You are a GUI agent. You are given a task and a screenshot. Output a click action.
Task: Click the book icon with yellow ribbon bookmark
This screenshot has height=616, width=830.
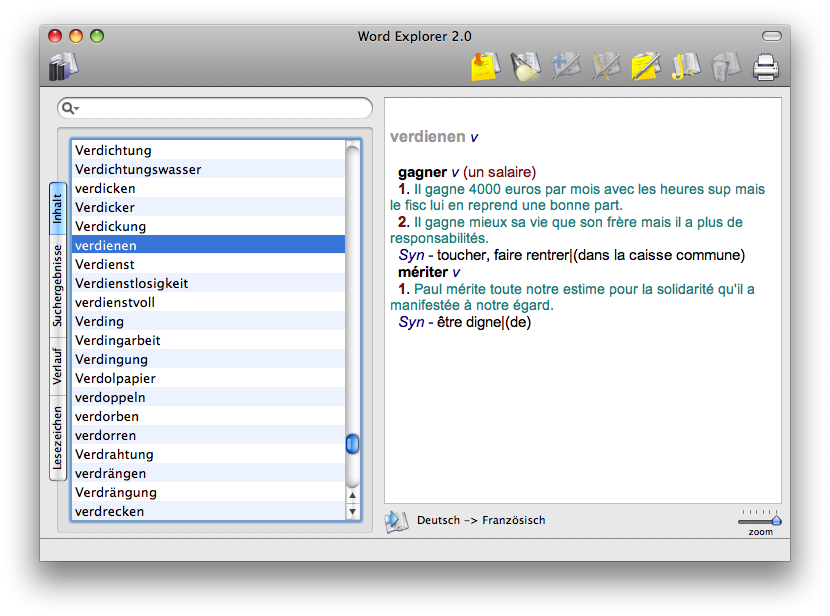tap(687, 67)
